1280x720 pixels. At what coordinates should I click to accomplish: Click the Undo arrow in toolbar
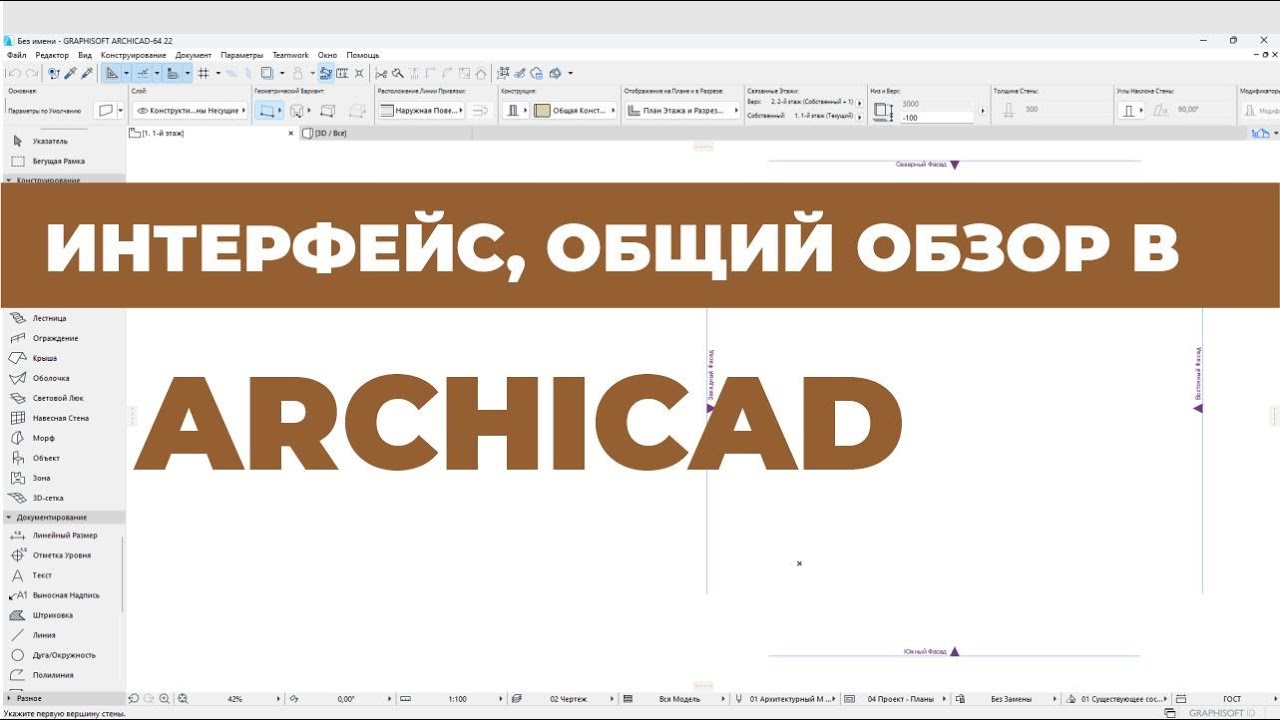[x=14, y=73]
